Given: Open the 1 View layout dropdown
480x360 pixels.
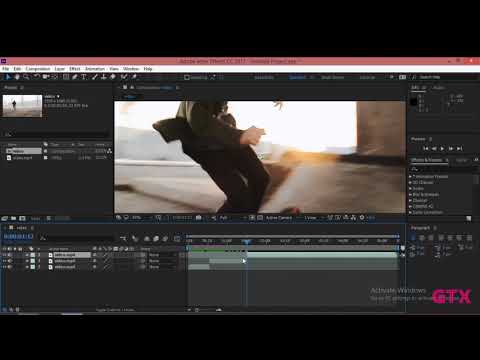Looking at the screenshot, I should (313, 218).
